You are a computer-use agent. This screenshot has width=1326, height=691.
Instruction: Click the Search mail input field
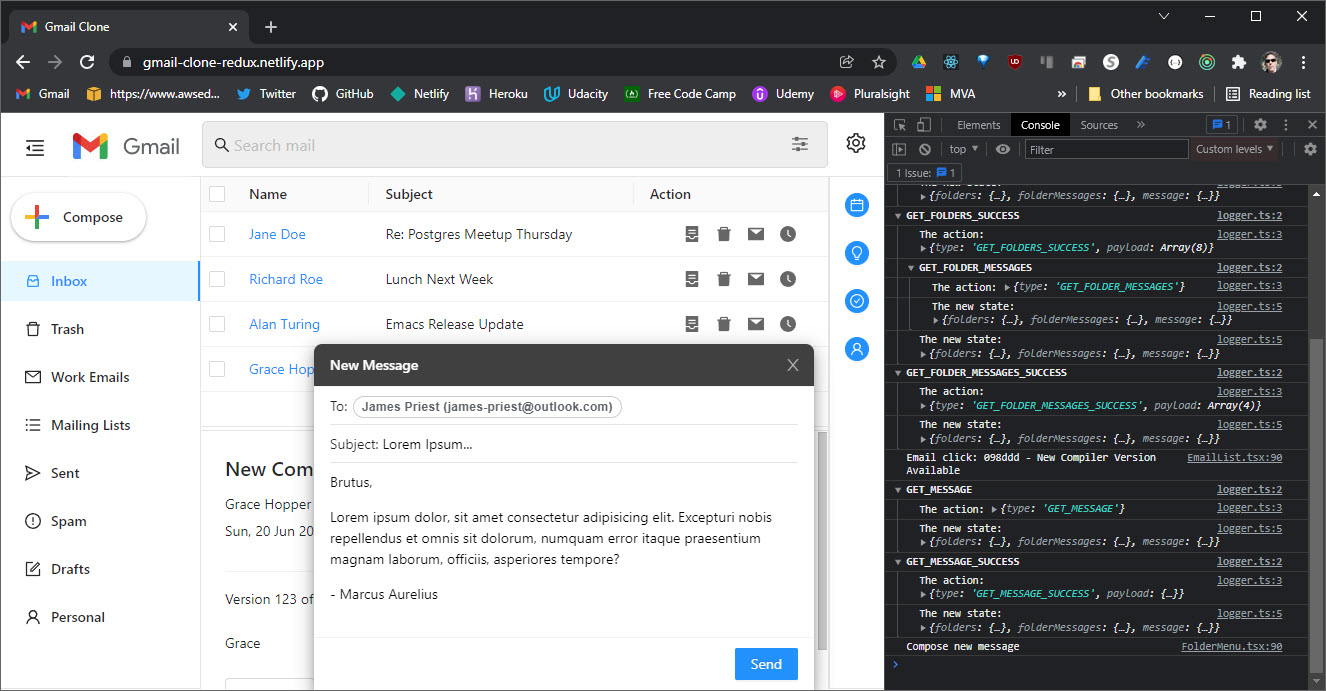(515, 145)
